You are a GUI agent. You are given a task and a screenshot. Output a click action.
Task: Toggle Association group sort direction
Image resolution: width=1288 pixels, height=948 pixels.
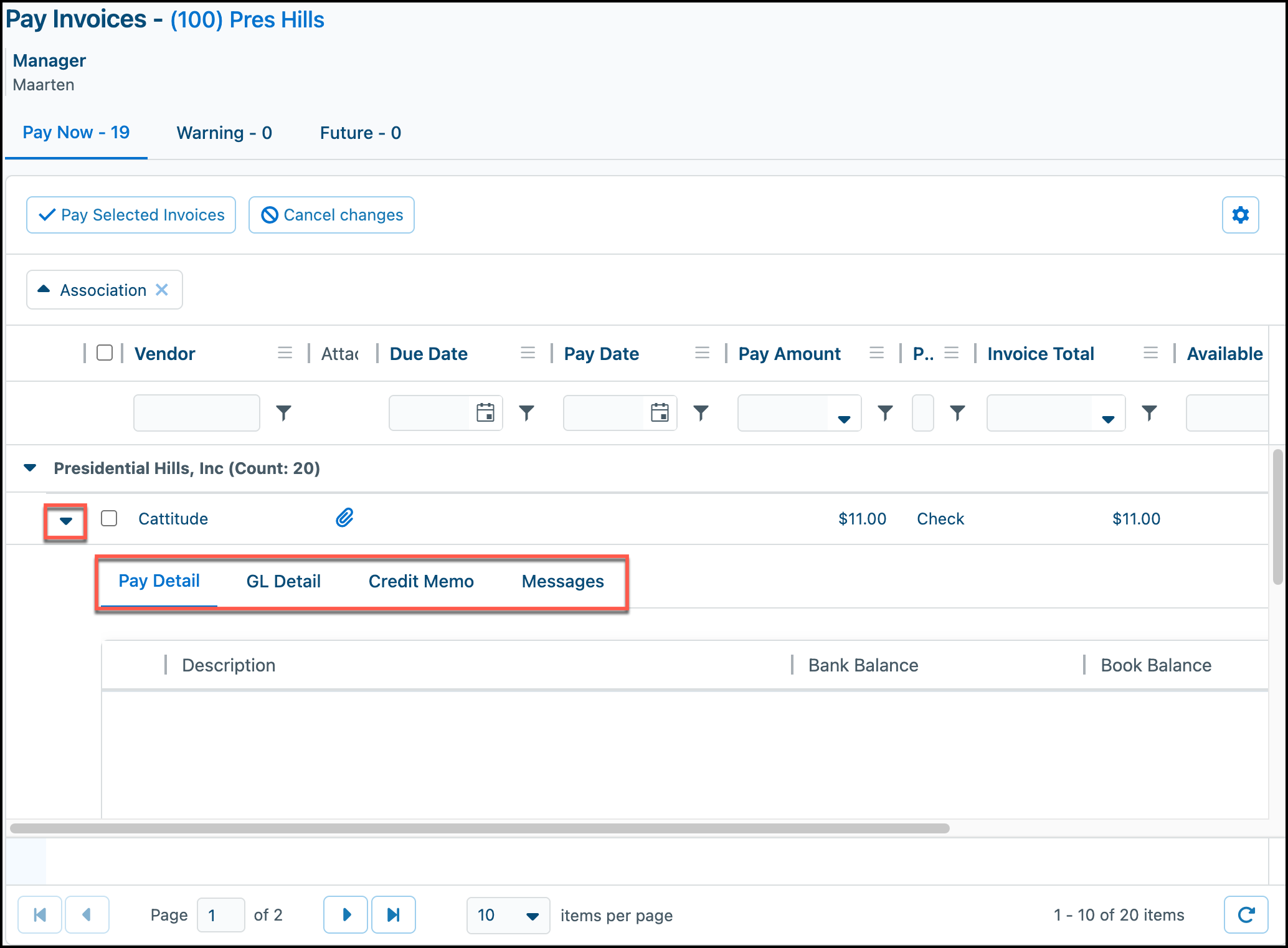coord(44,289)
